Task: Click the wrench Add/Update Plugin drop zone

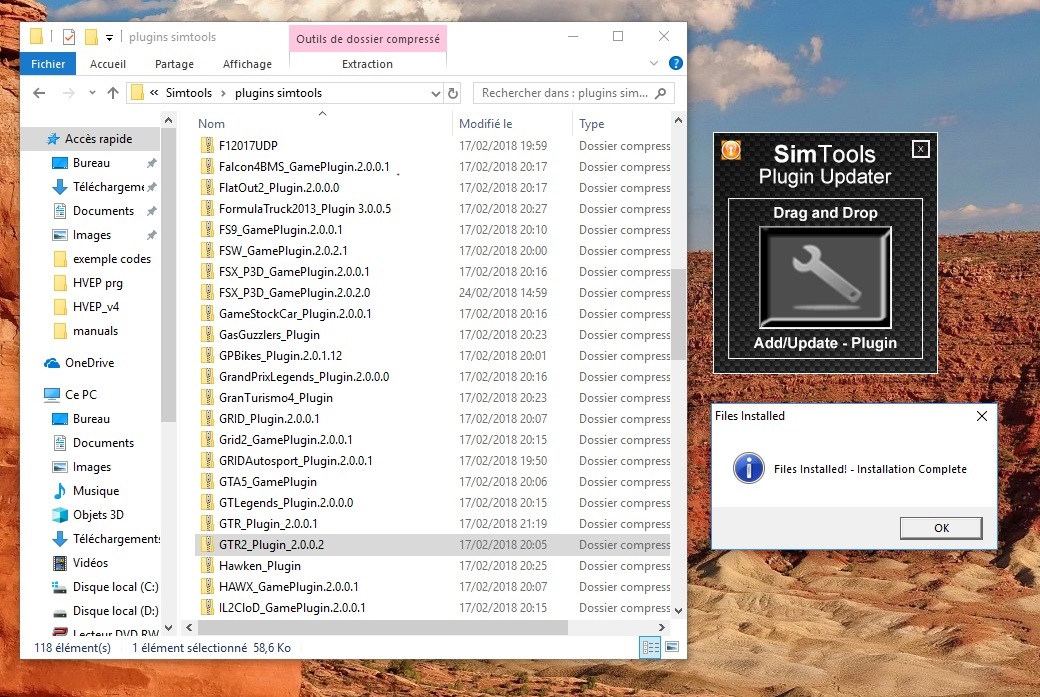Action: pyautogui.click(x=824, y=276)
